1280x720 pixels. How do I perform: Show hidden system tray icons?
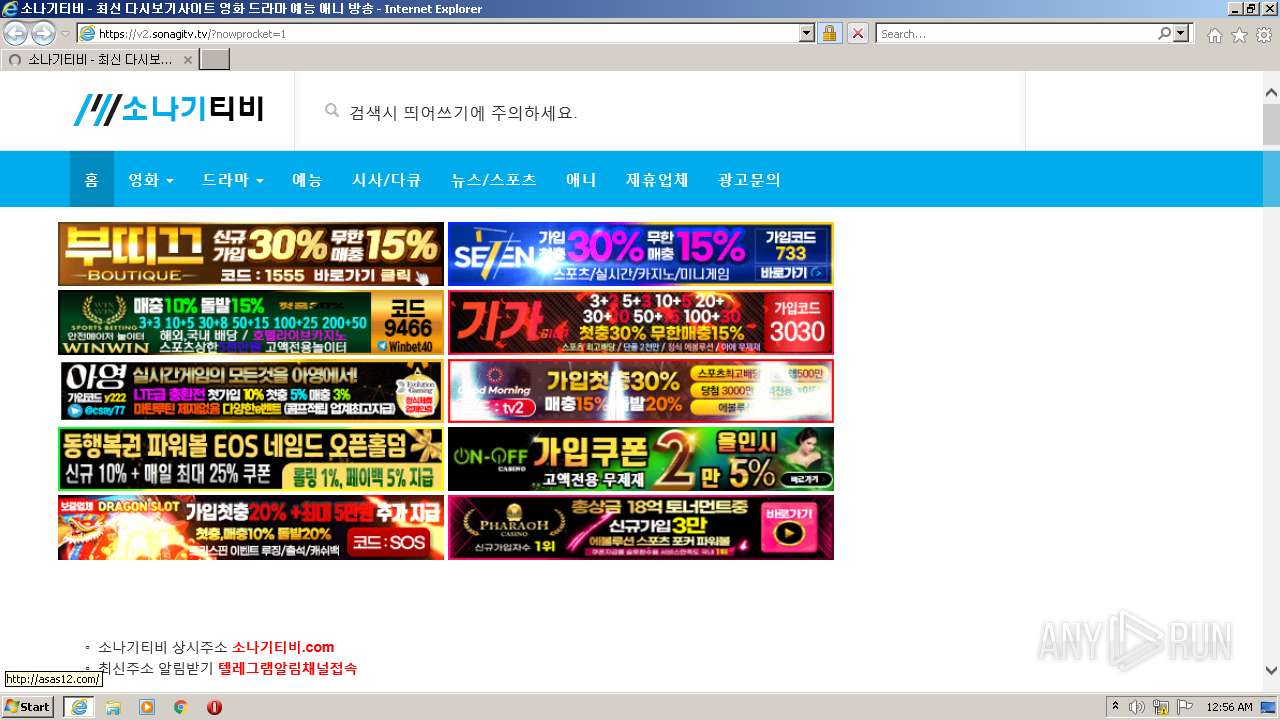click(1116, 707)
